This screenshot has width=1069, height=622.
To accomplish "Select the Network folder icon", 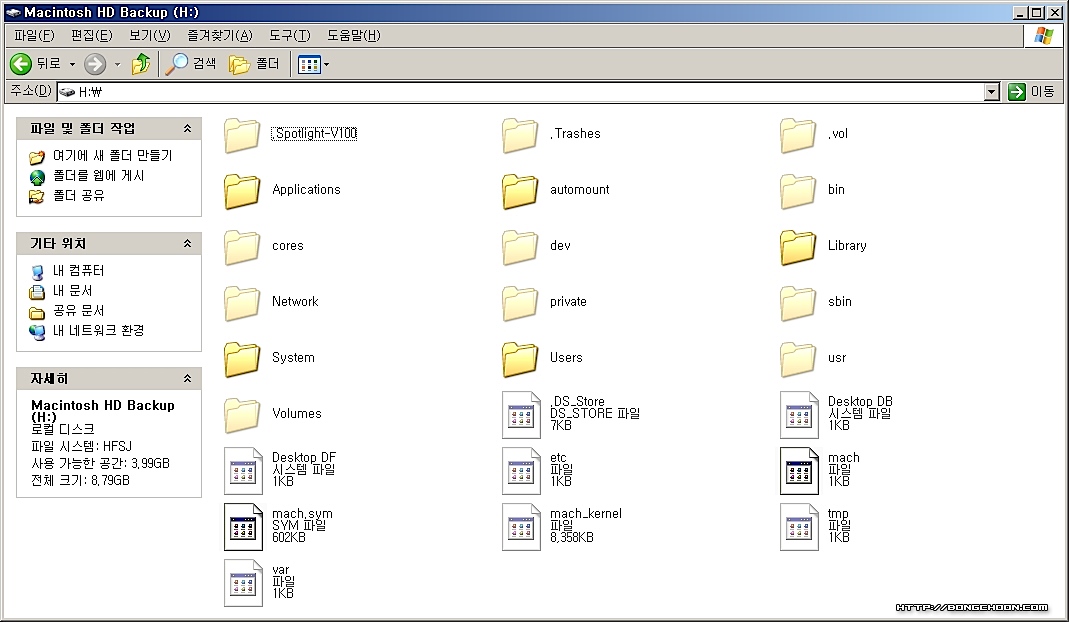I will 242,302.
